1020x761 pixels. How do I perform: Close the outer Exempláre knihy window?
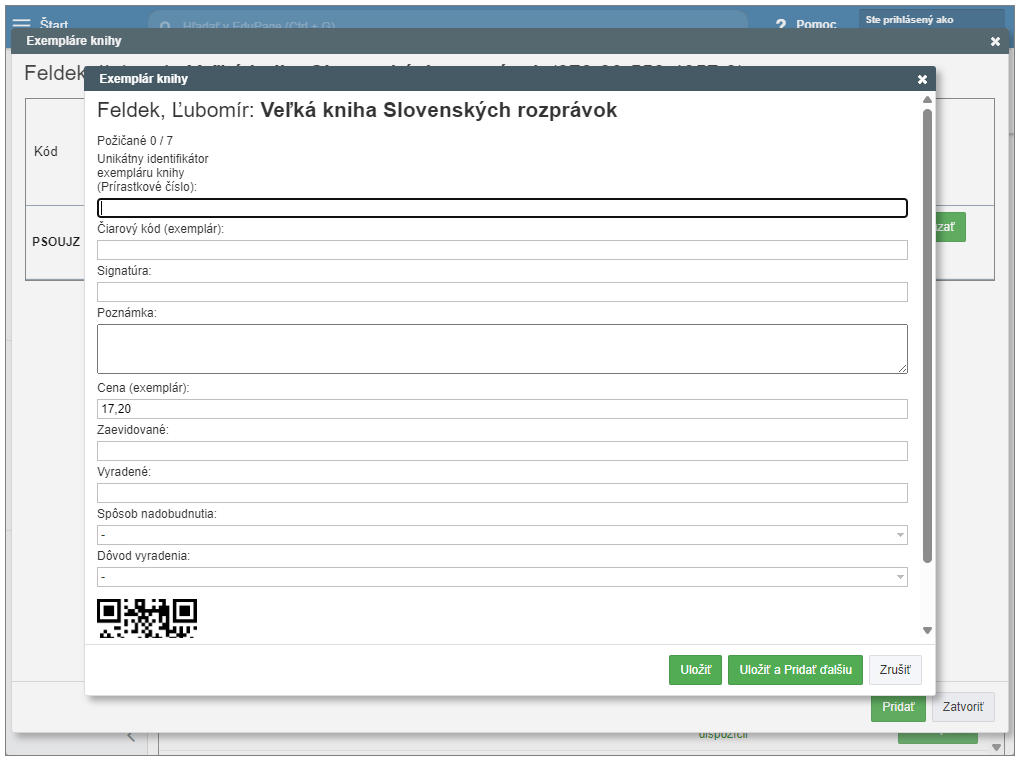coord(995,41)
